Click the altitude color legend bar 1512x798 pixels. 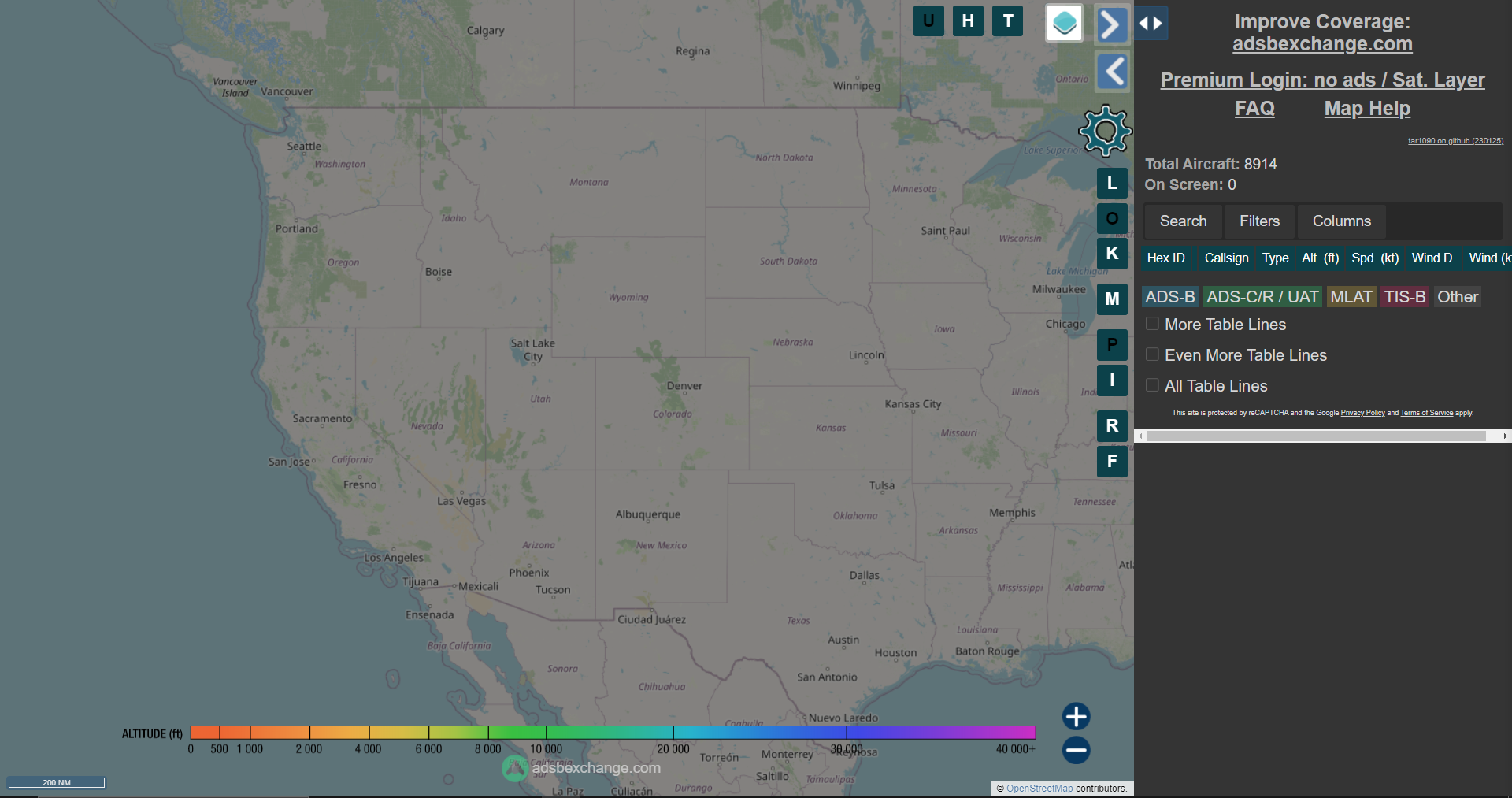[x=613, y=733]
